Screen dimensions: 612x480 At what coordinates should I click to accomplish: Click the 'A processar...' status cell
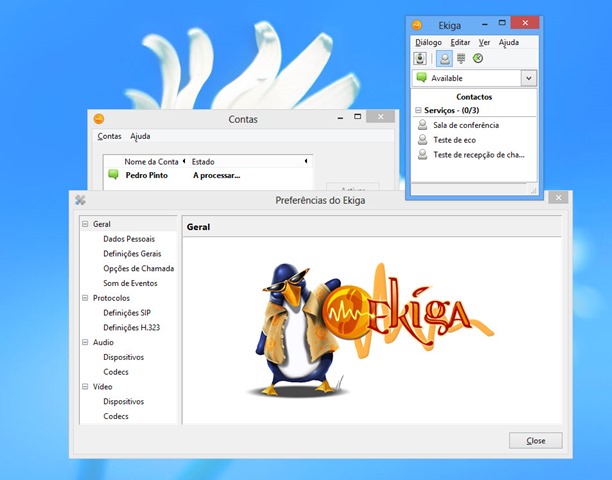pyautogui.click(x=217, y=175)
